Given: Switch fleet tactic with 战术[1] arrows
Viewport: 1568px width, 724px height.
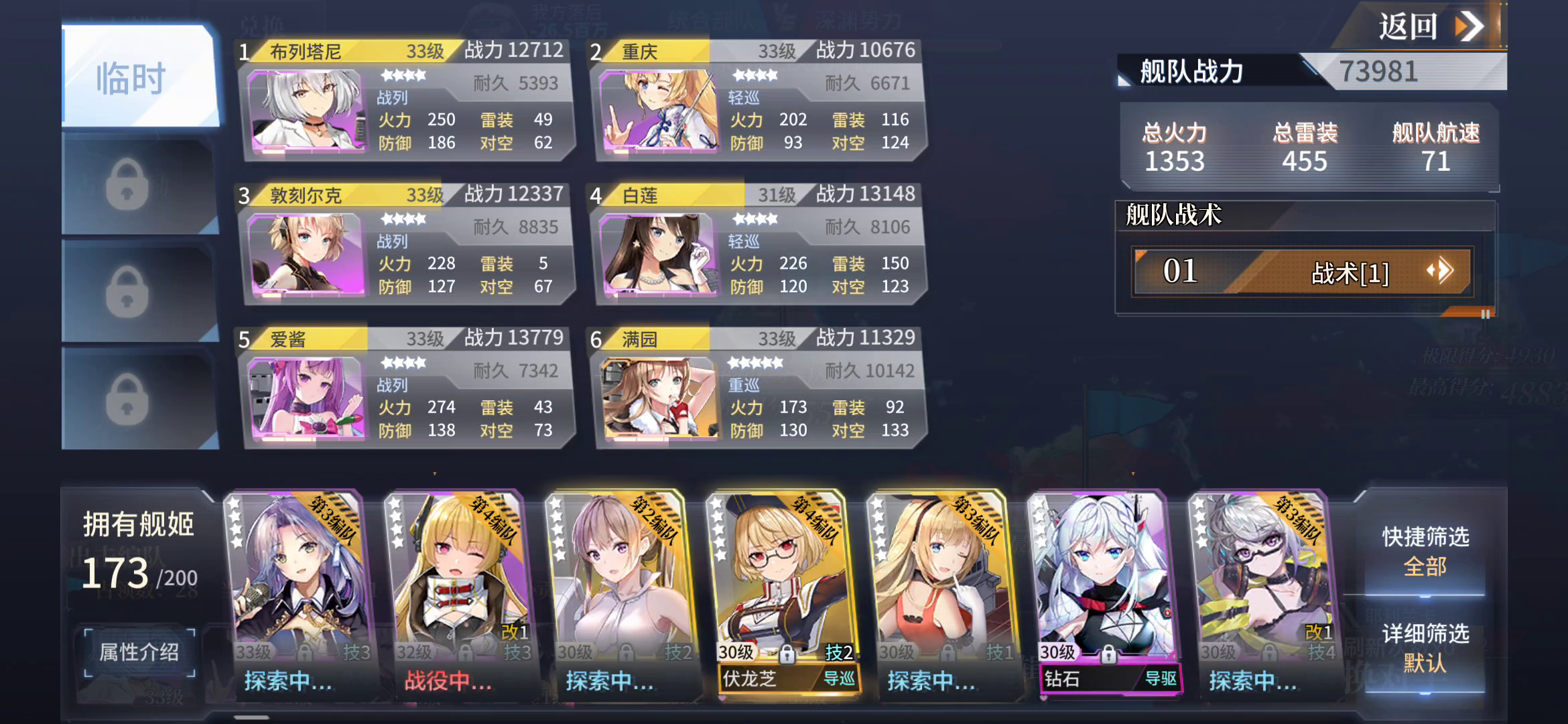Looking at the screenshot, I should [1440, 271].
